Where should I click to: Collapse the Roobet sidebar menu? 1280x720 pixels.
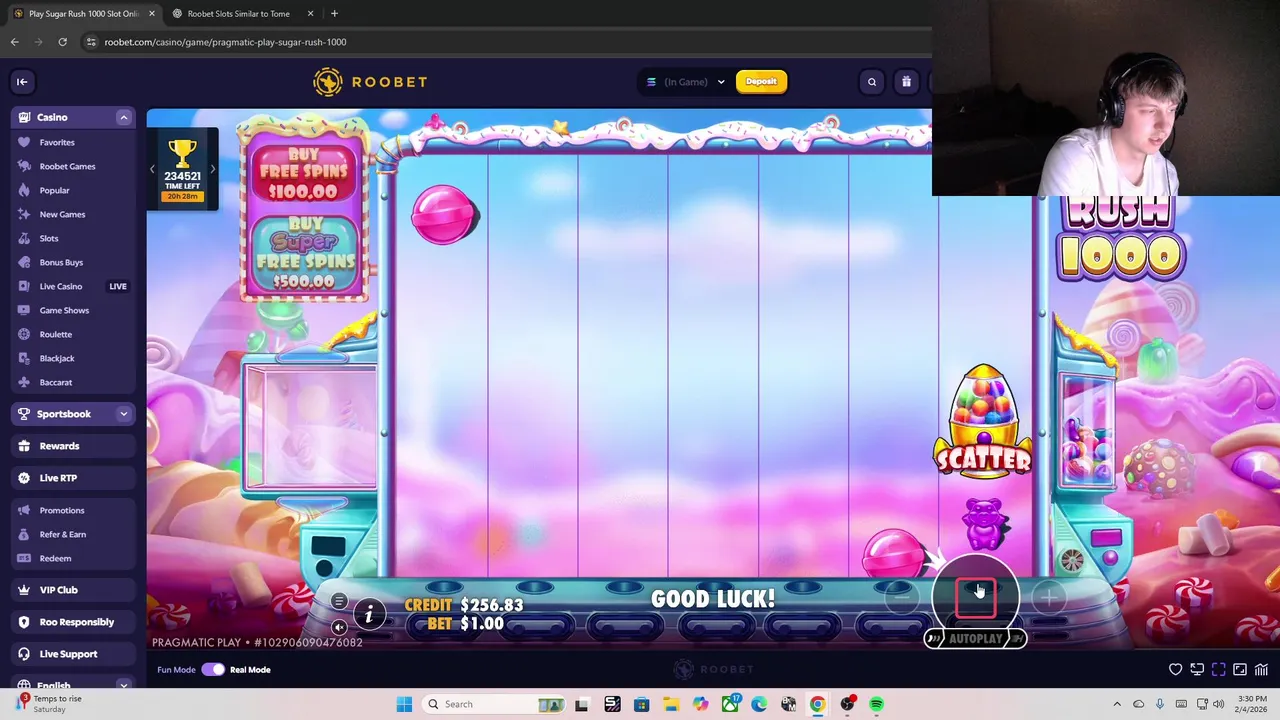pyautogui.click(x=22, y=82)
